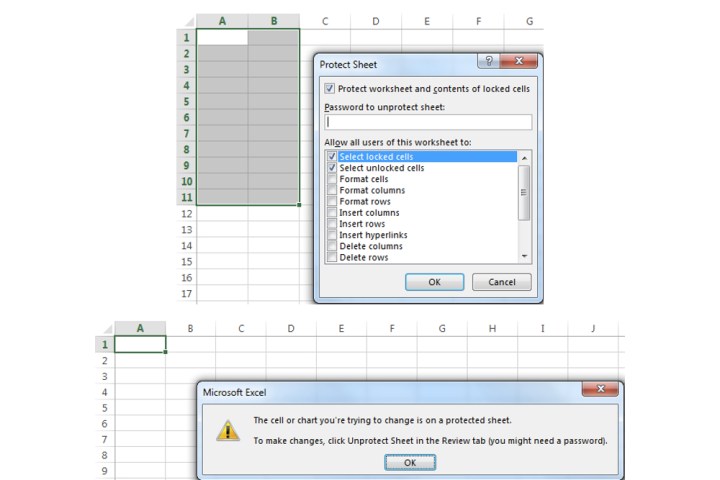Uncheck Select unlocked cells option

[x=333, y=168]
